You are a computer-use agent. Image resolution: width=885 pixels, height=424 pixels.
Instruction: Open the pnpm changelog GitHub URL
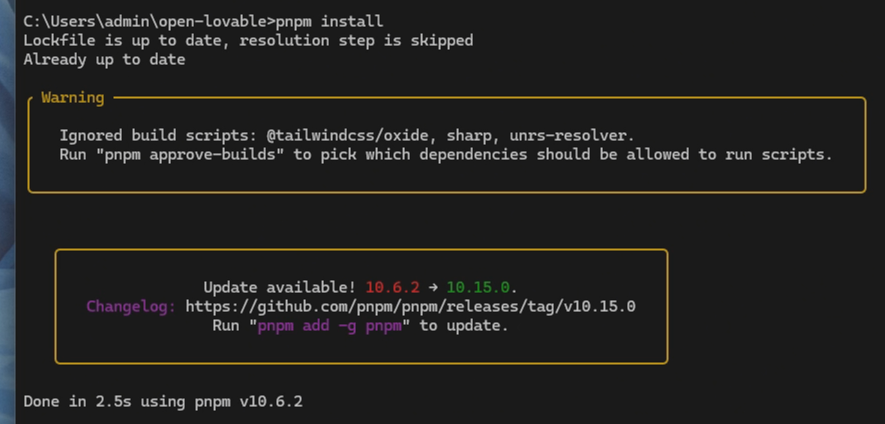410,307
